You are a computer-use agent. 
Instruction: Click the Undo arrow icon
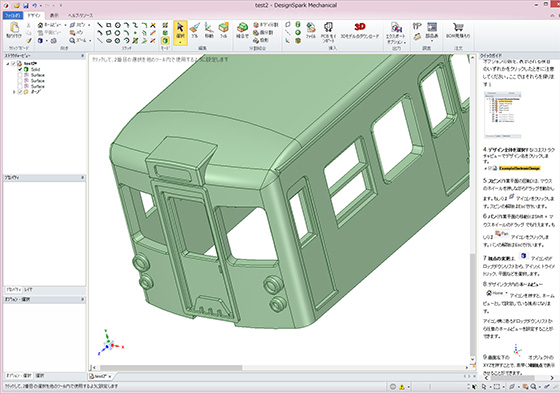click(34, 6)
